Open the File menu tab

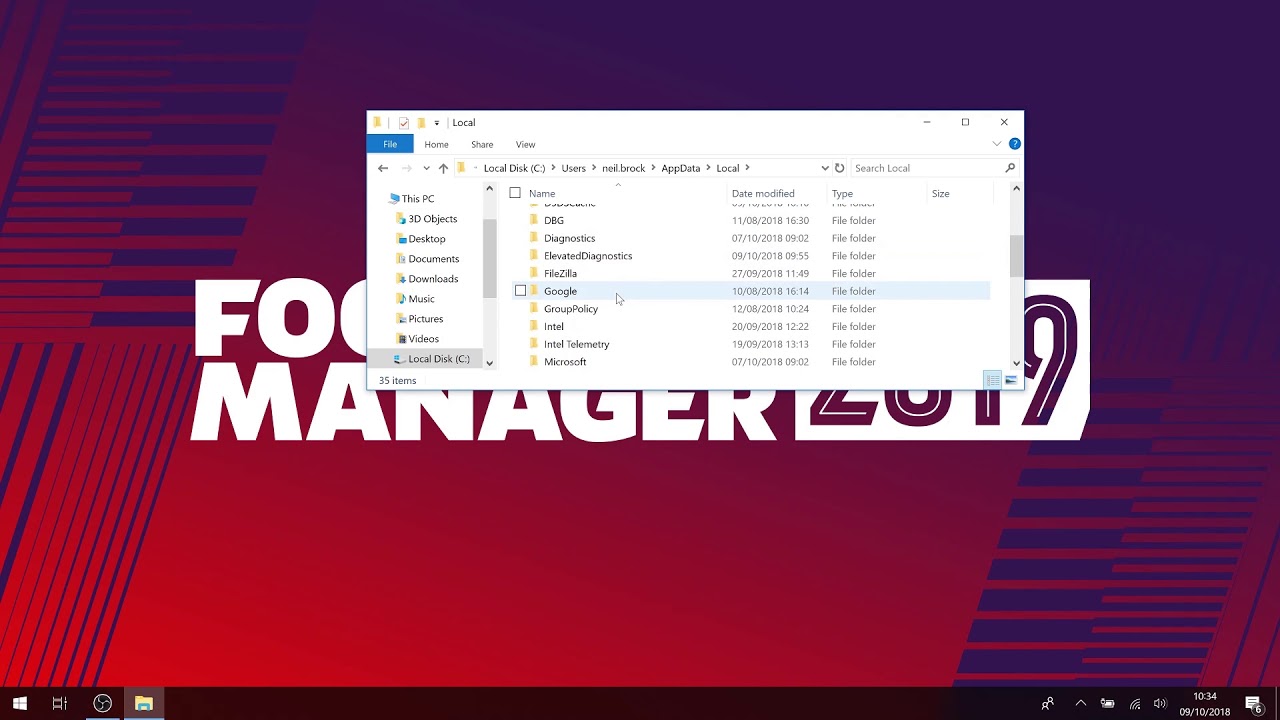coord(390,144)
